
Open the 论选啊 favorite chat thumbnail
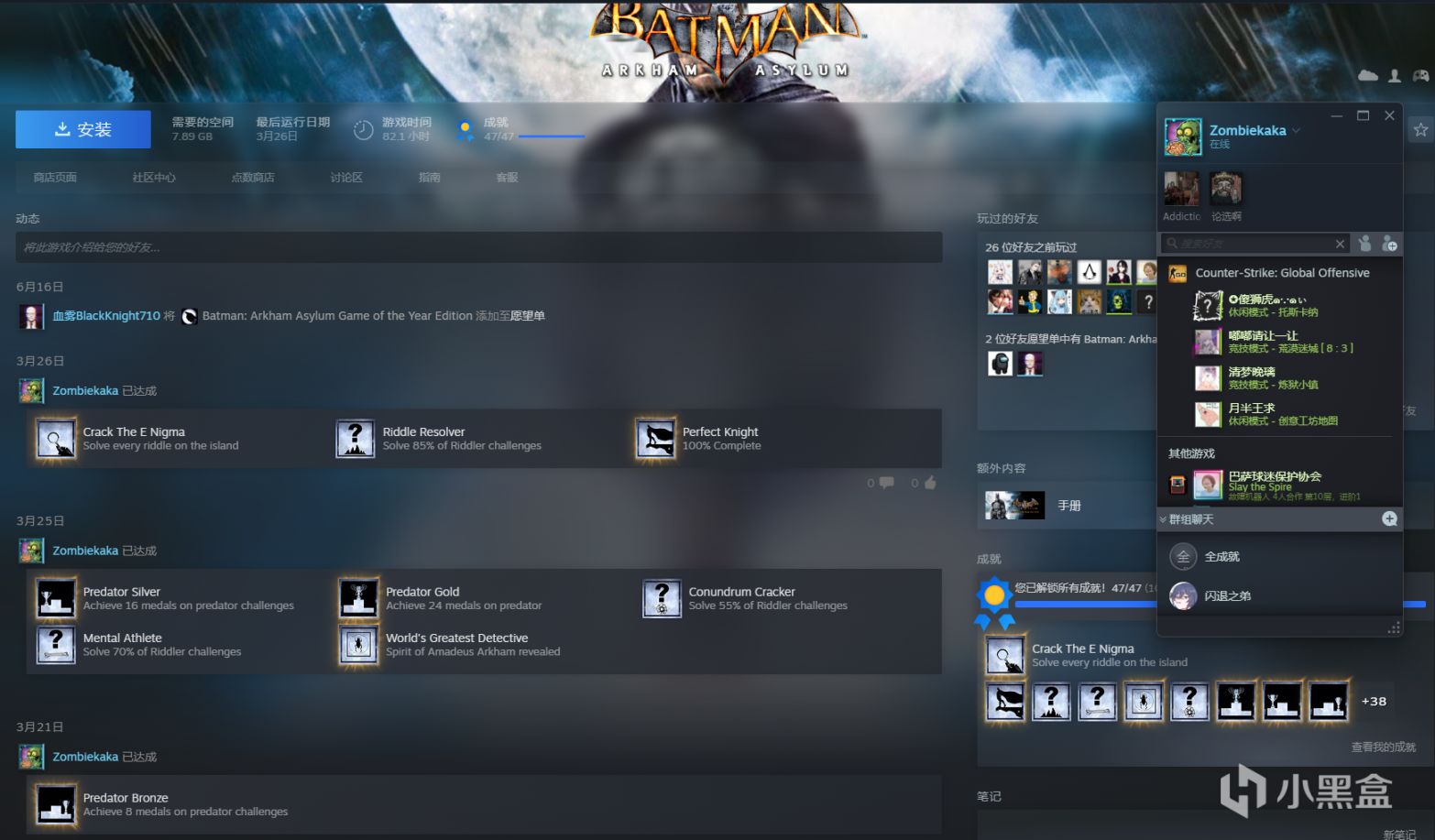(x=1225, y=190)
